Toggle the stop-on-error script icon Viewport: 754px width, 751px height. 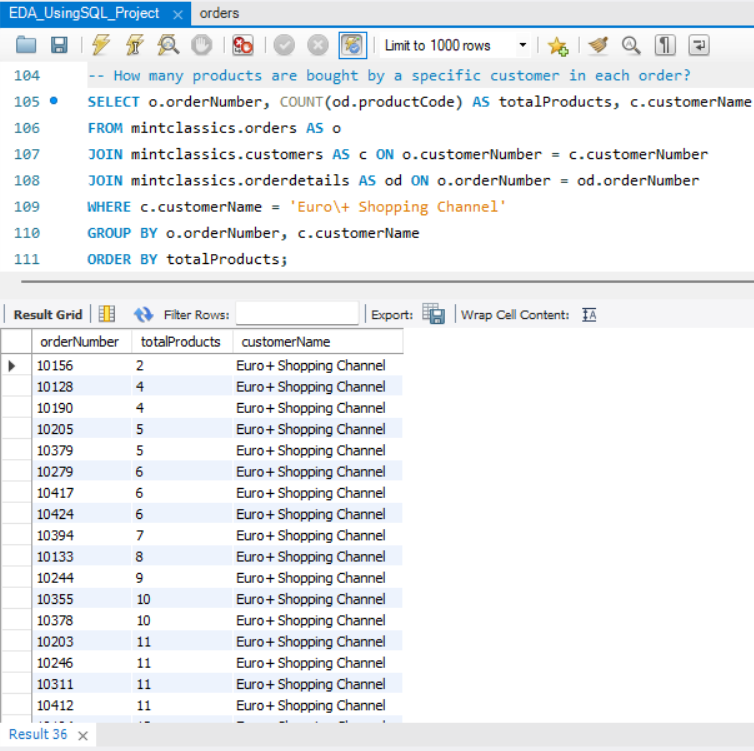pyautogui.click(x=242, y=45)
